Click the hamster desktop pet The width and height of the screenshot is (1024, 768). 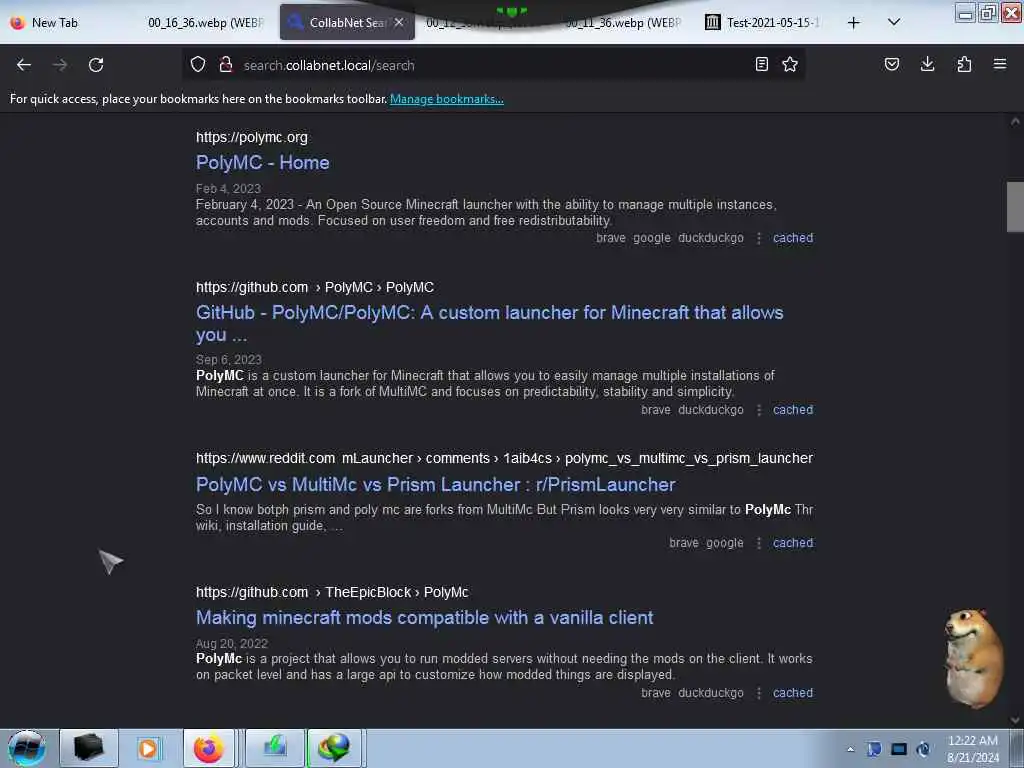point(973,658)
